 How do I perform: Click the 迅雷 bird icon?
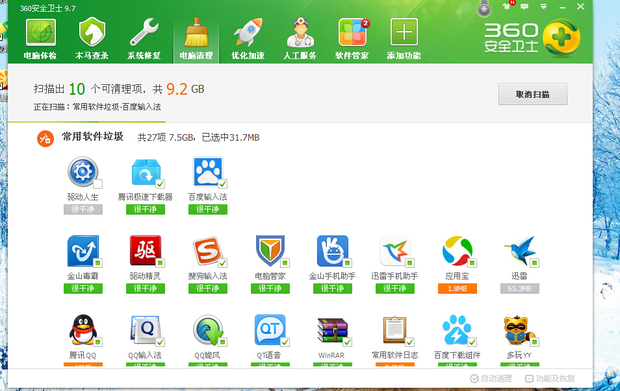point(520,251)
